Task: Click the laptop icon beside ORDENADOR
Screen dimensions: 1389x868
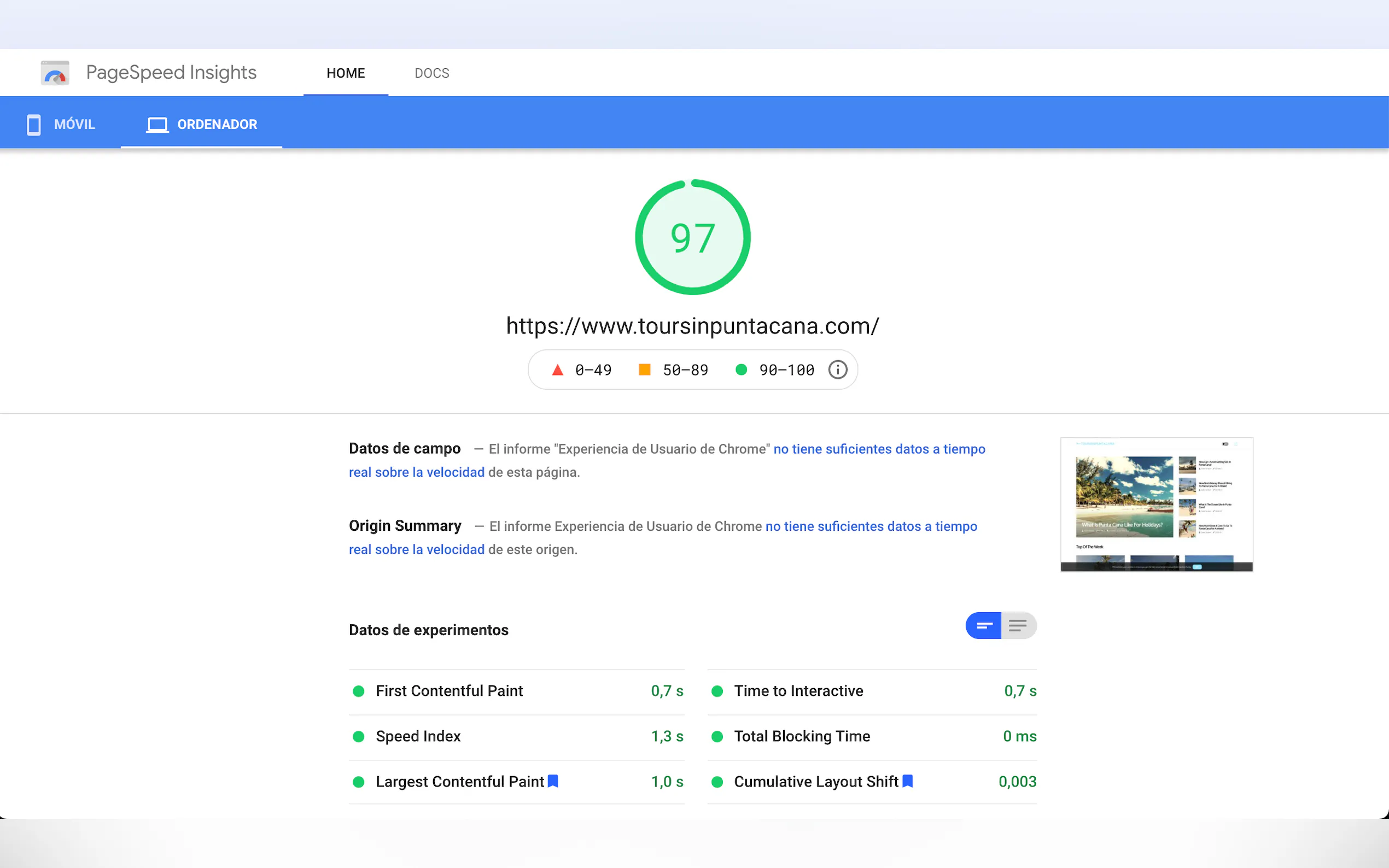Action: point(157,125)
